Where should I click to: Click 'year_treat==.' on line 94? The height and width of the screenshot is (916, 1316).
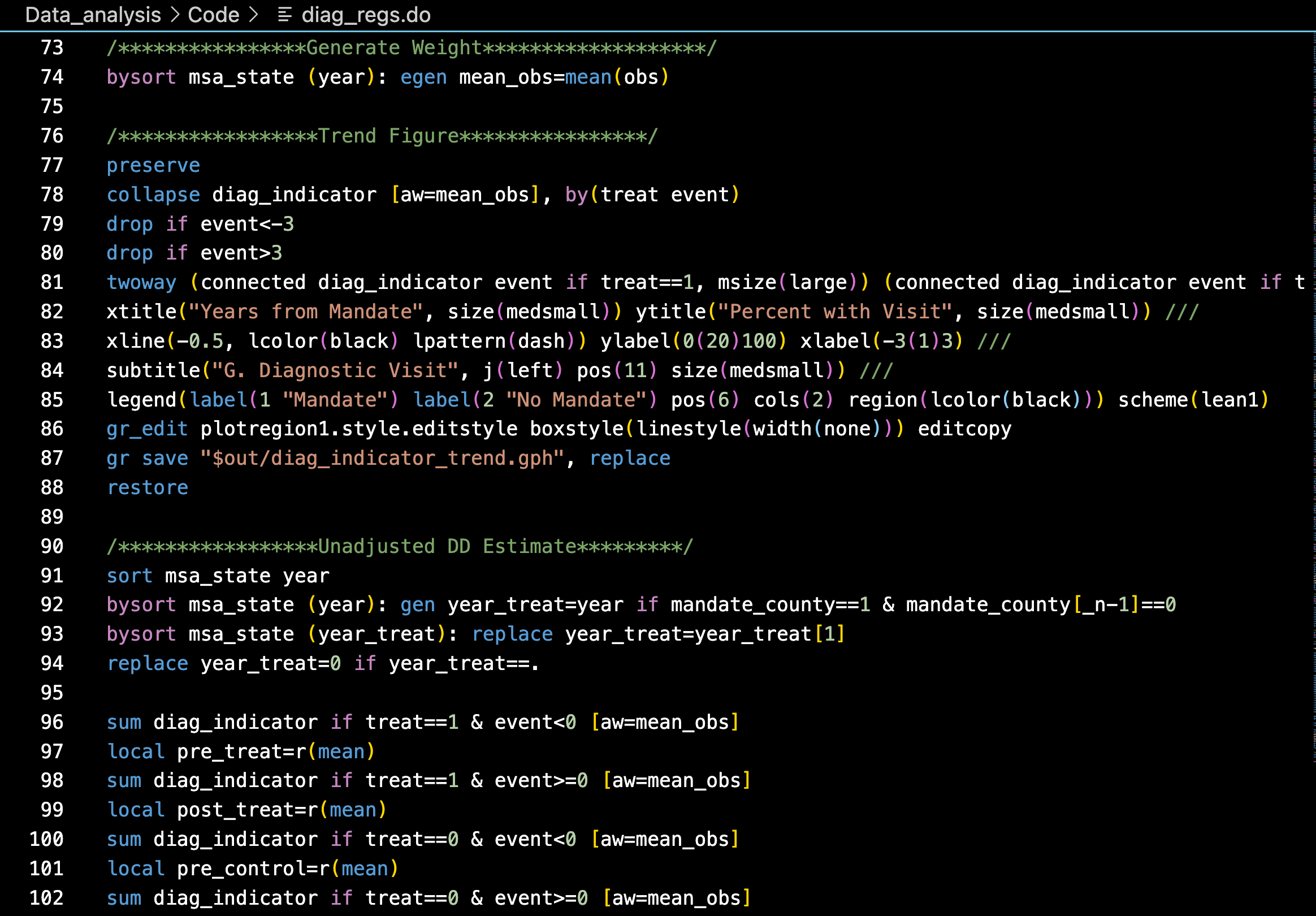point(464,663)
